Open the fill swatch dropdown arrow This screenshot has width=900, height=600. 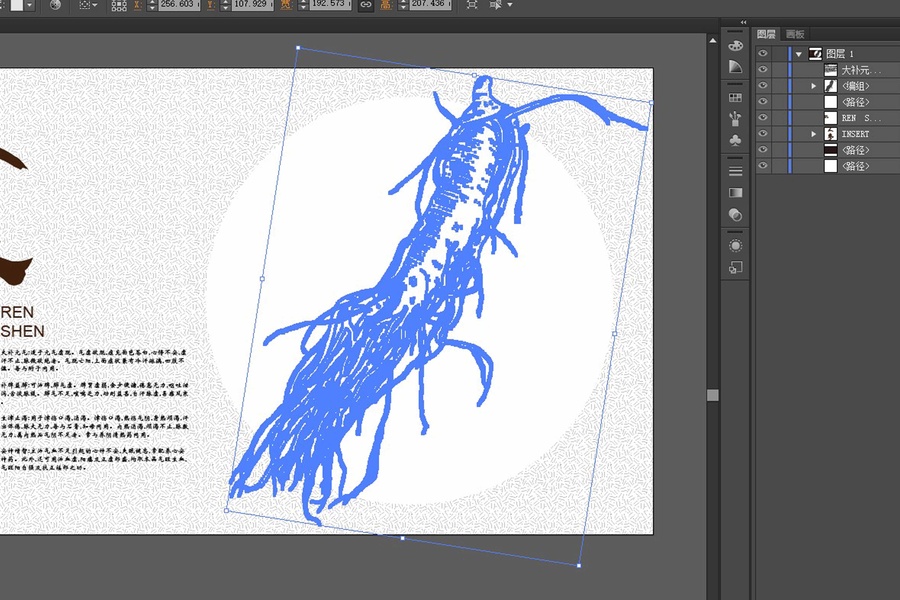(30, 5)
